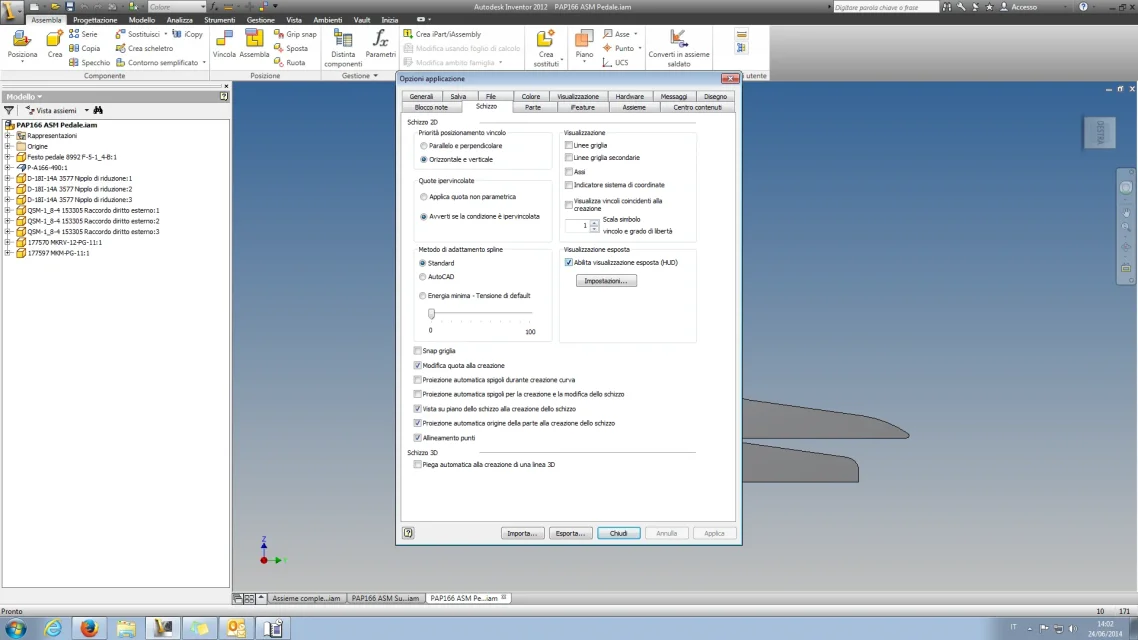Click the Ruota rotate tool

click(x=290, y=62)
